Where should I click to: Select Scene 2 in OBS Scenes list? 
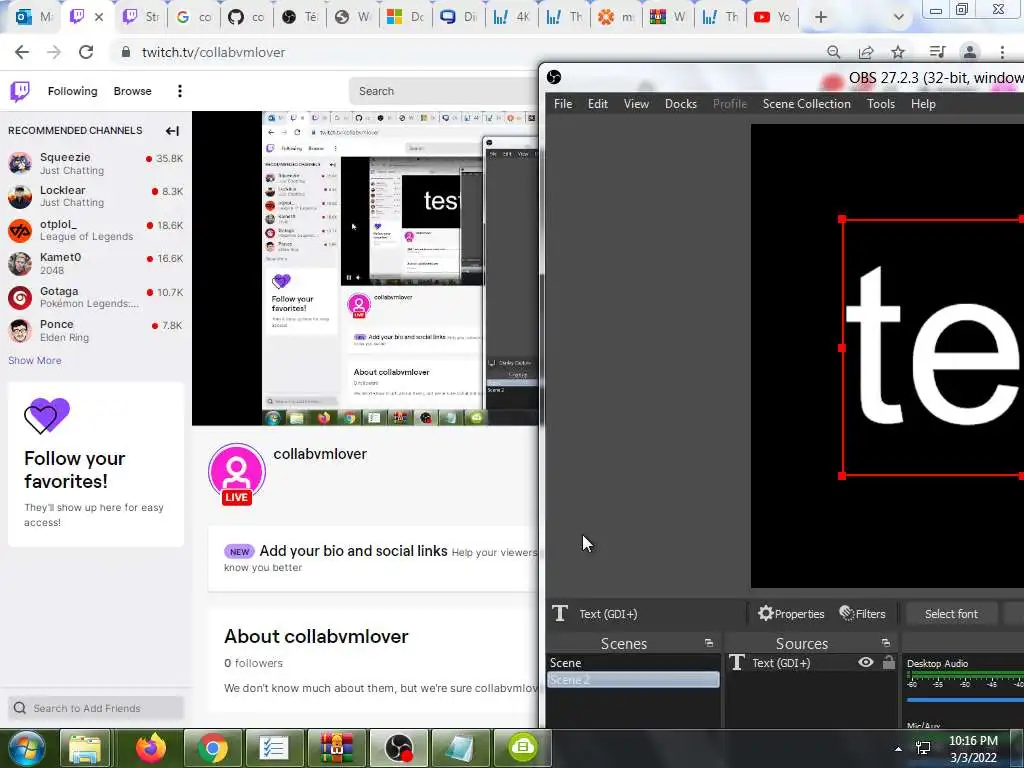[633, 680]
